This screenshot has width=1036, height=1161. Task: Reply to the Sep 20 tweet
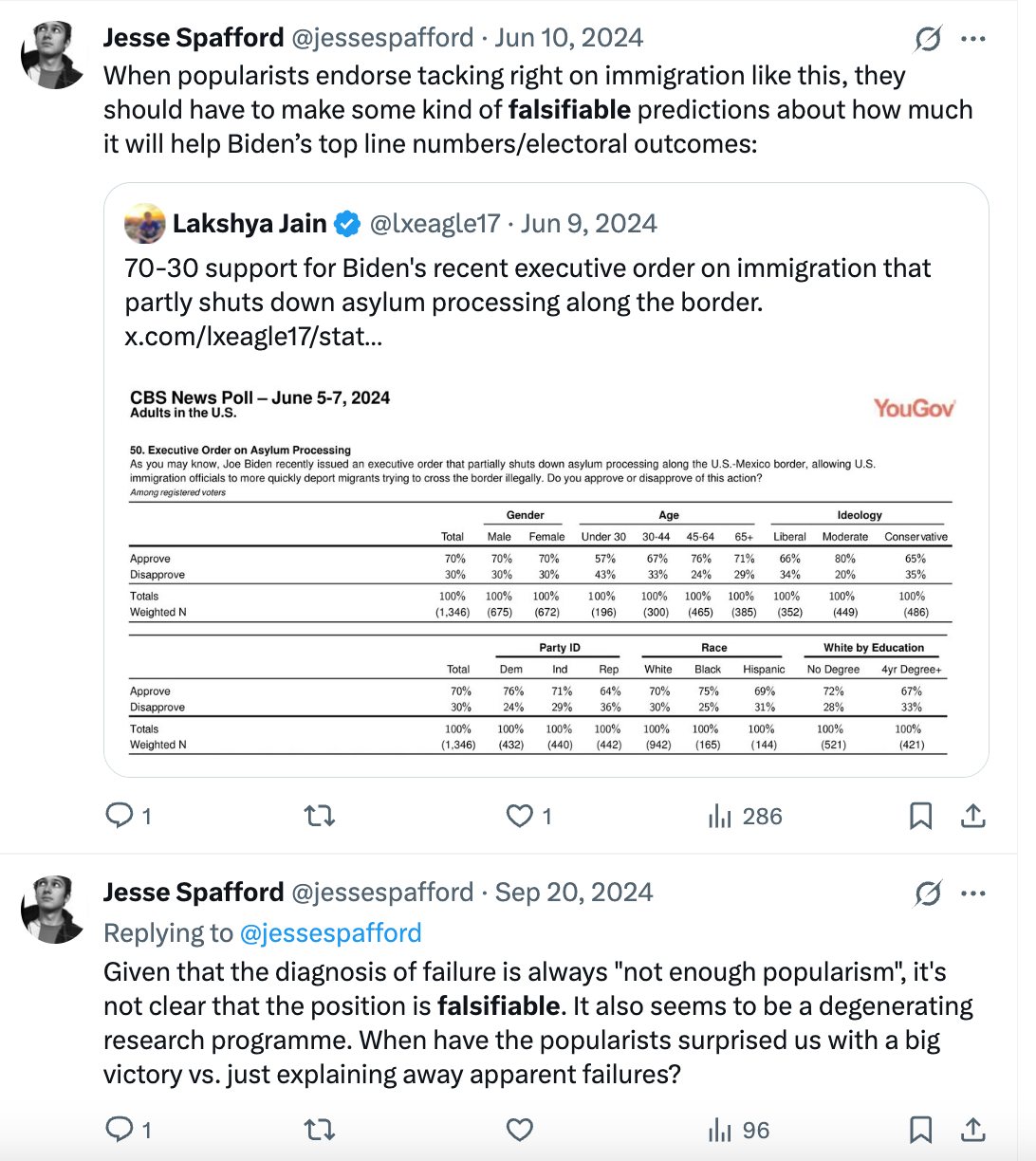[x=120, y=1130]
